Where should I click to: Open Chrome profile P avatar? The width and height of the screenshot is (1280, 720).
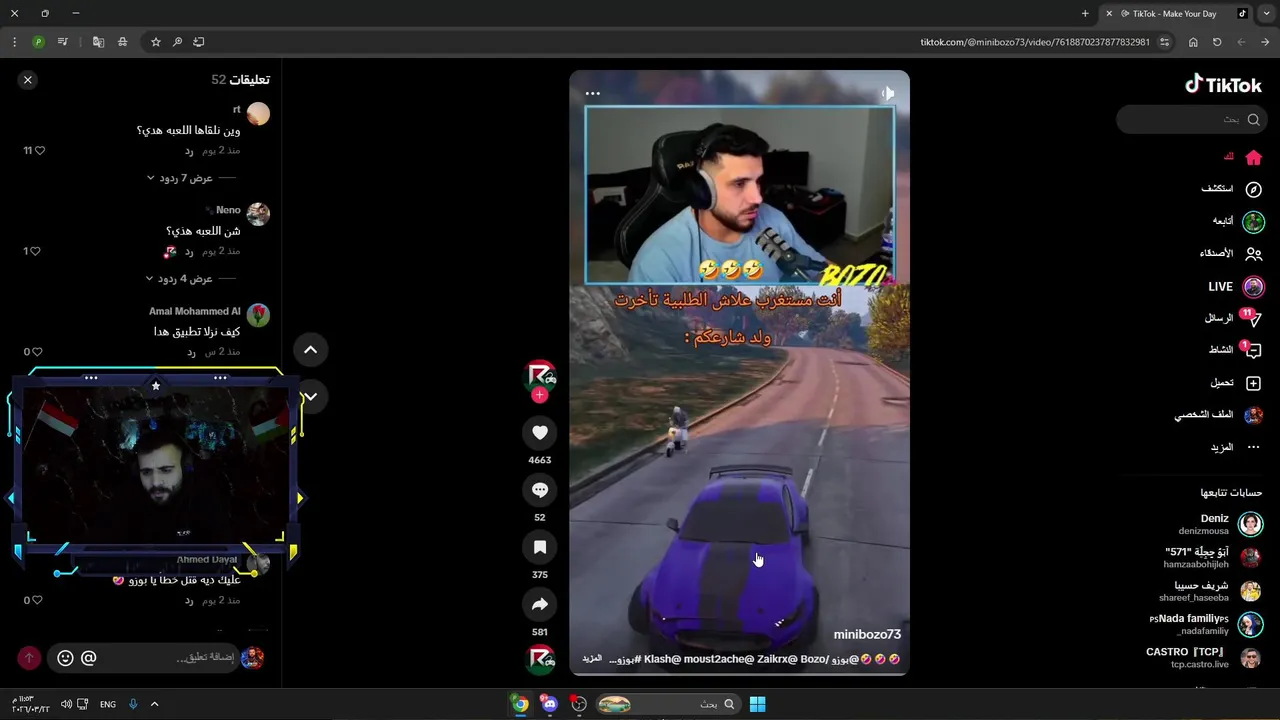[38, 42]
